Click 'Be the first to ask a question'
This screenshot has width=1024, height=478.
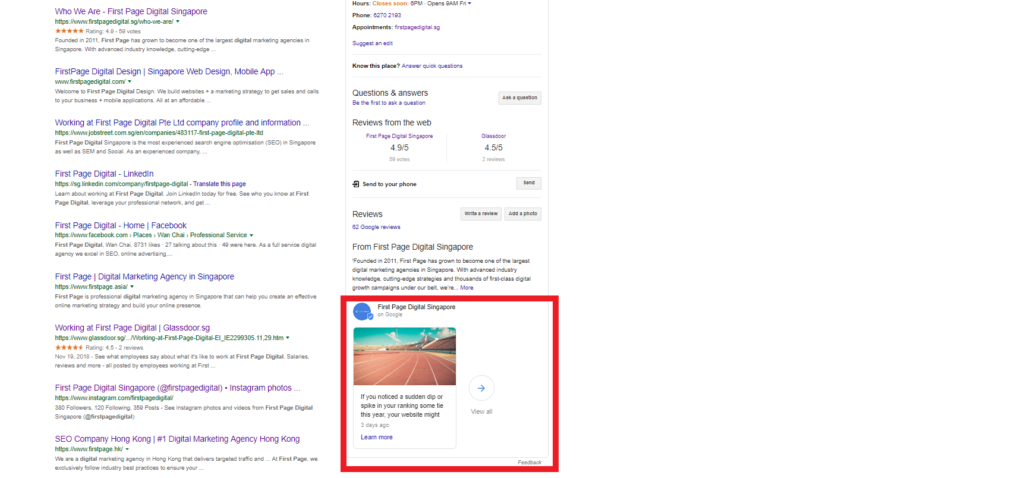click(x=389, y=103)
